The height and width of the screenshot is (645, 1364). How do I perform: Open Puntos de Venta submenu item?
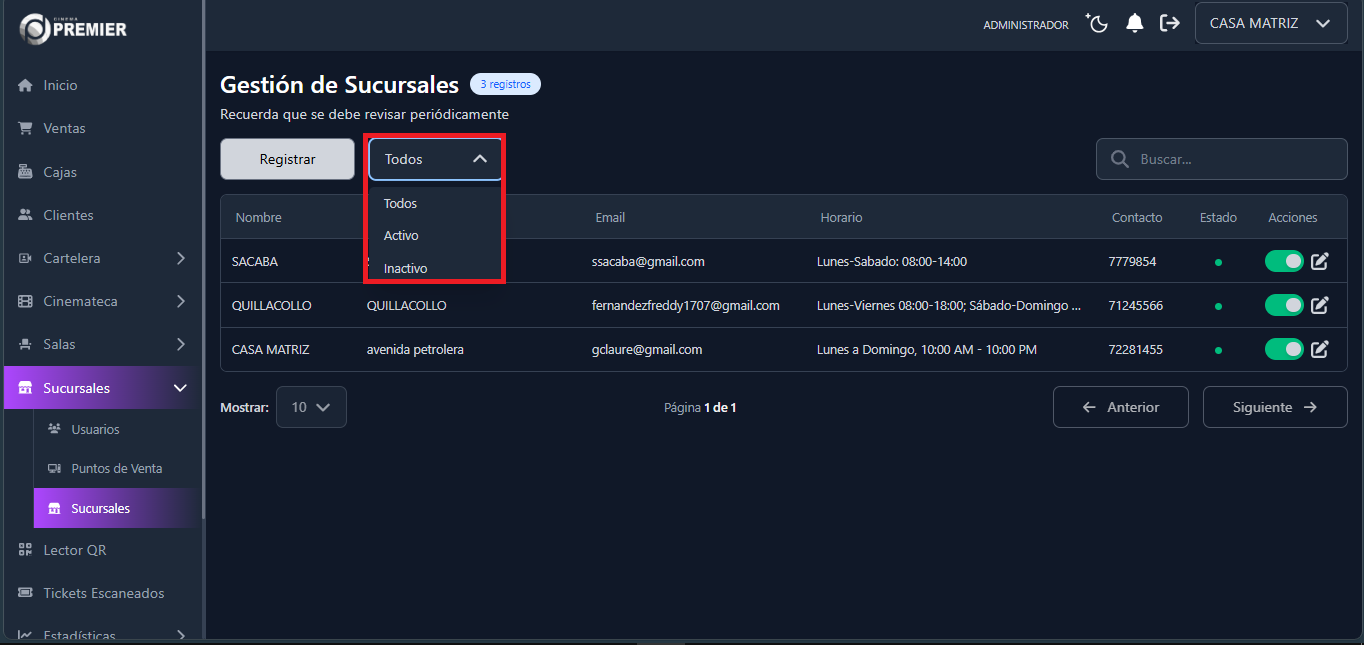[x=116, y=468]
